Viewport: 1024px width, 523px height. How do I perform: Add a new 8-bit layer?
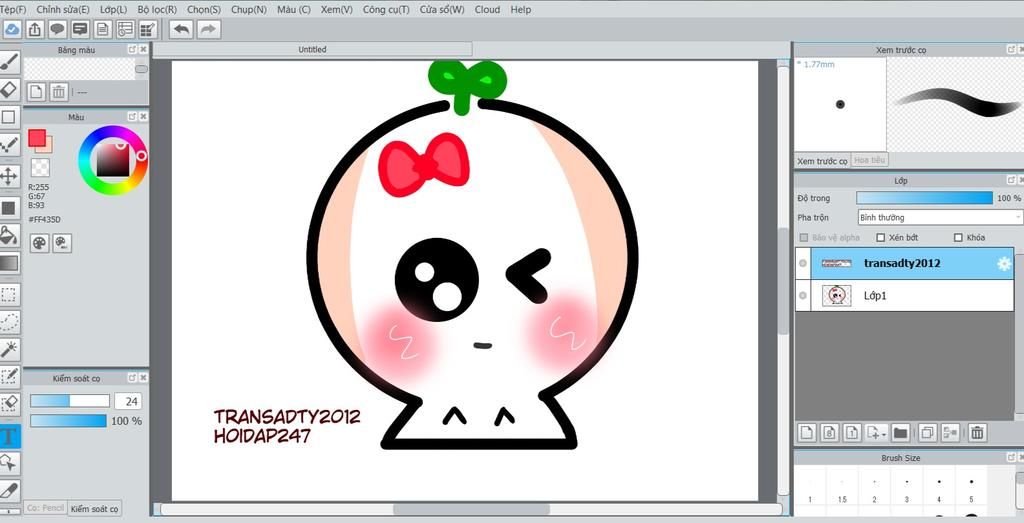829,432
